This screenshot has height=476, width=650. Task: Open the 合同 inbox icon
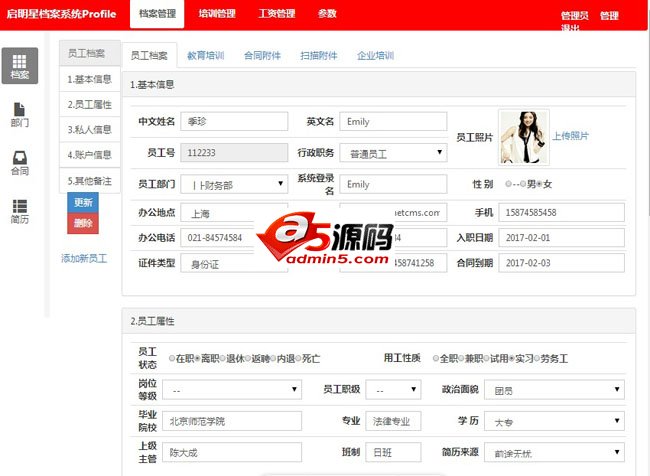click(19, 163)
